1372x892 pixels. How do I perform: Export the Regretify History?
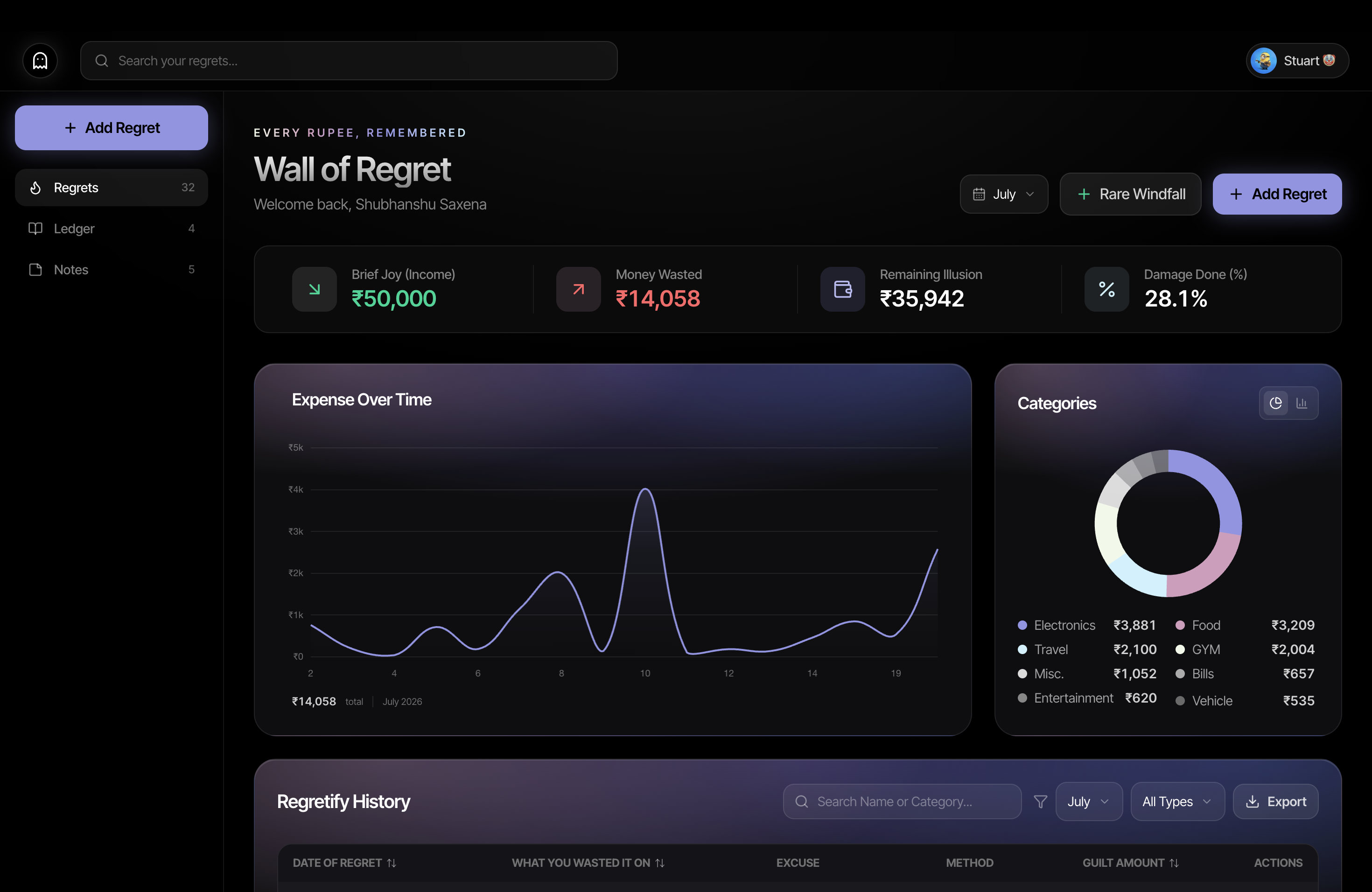pos(1275,801)
